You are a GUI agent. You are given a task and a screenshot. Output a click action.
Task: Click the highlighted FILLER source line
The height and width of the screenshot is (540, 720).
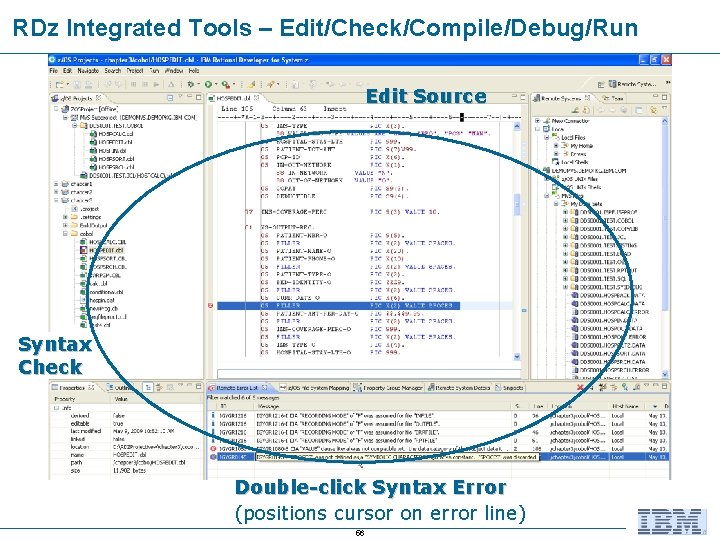point(338,305)
